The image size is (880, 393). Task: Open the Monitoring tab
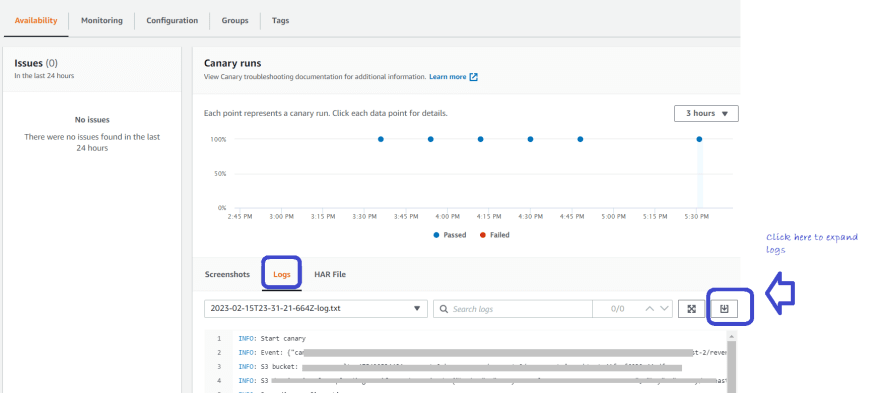tap(102, 21)
